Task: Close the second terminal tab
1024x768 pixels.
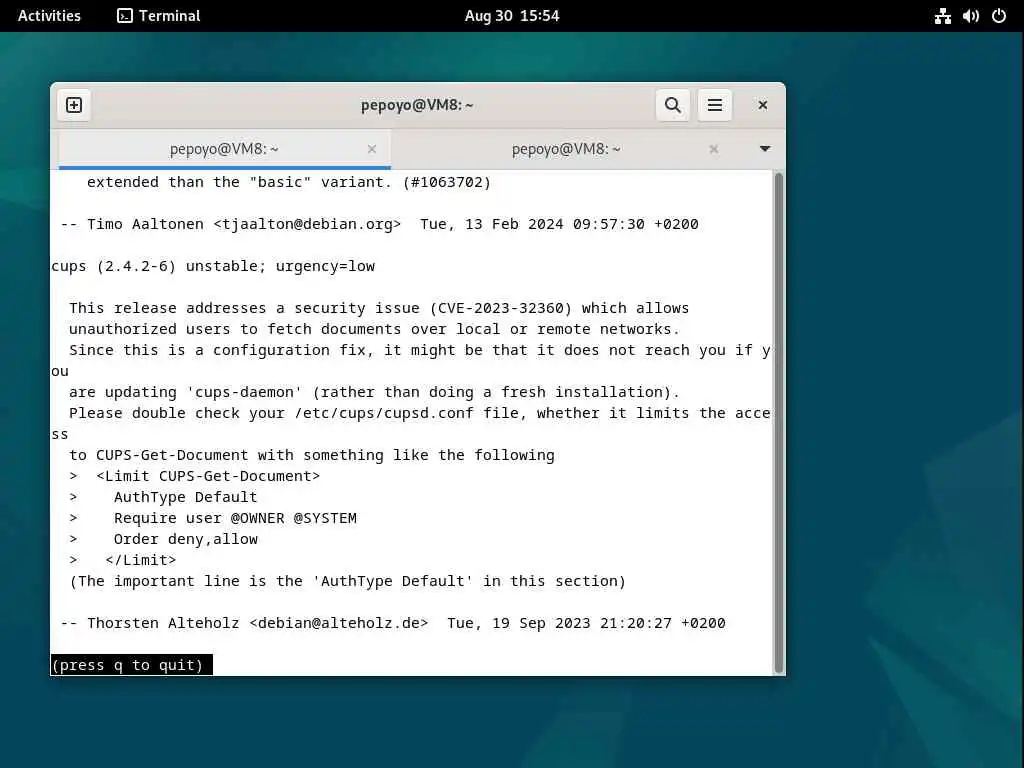Action: [x=713, y=149]
